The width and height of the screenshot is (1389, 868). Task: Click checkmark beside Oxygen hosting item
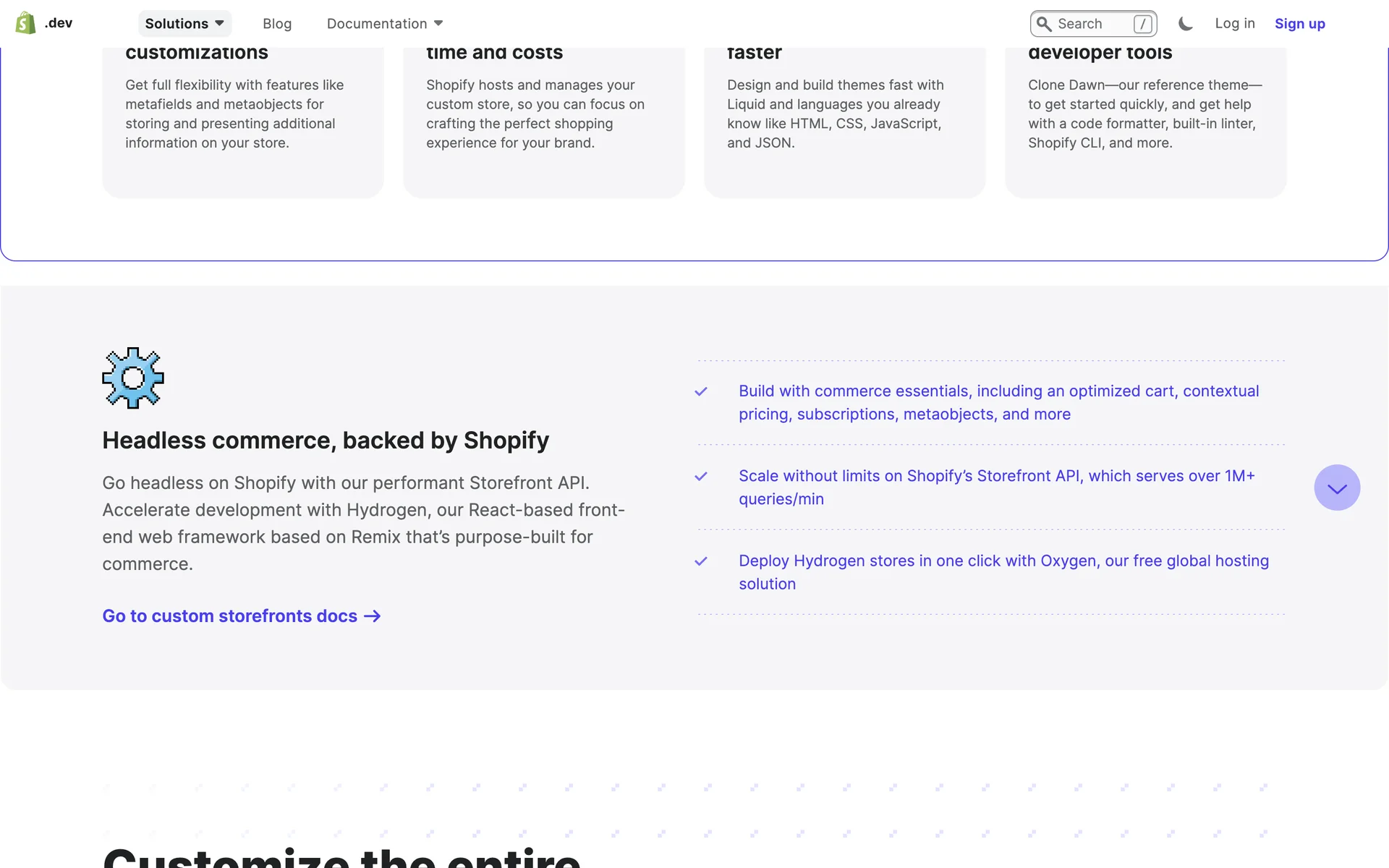click(701, 561)
